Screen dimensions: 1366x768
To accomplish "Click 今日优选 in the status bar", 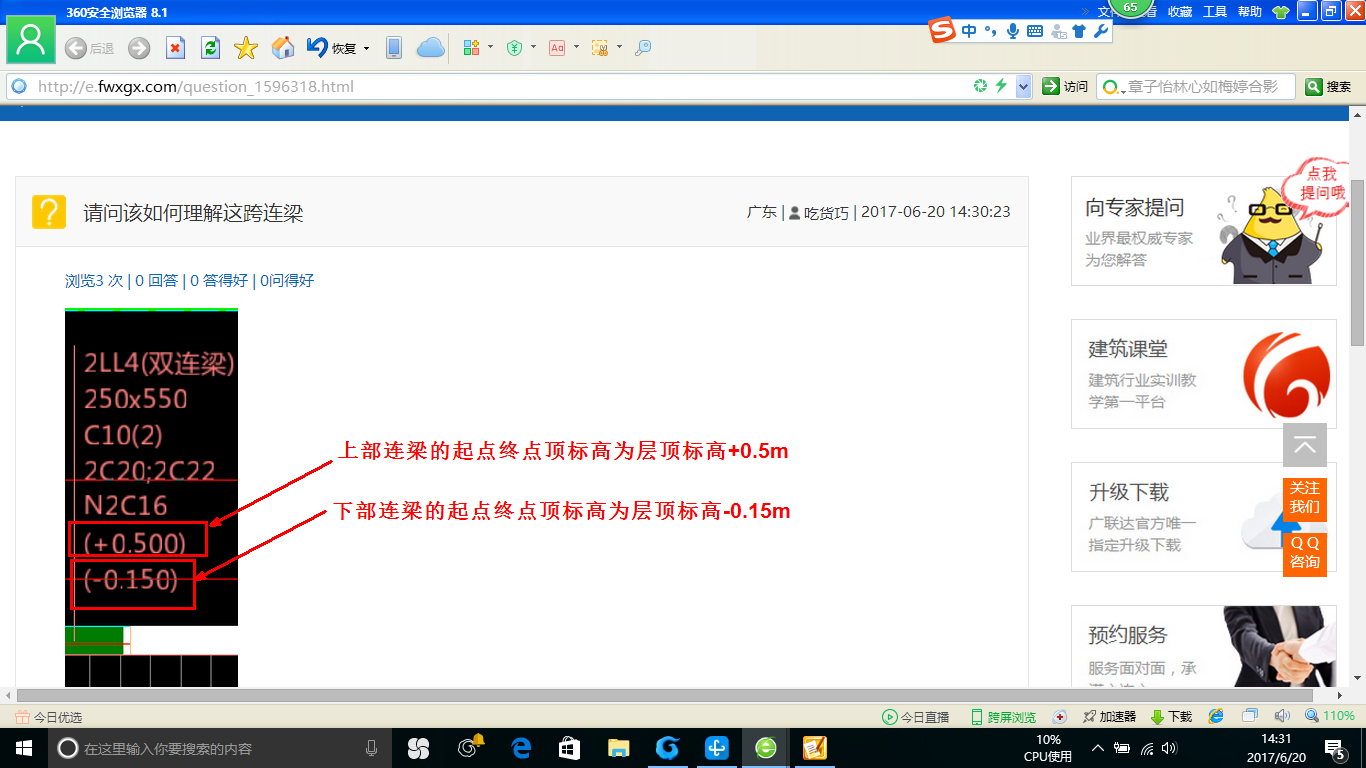I will 48,717.
